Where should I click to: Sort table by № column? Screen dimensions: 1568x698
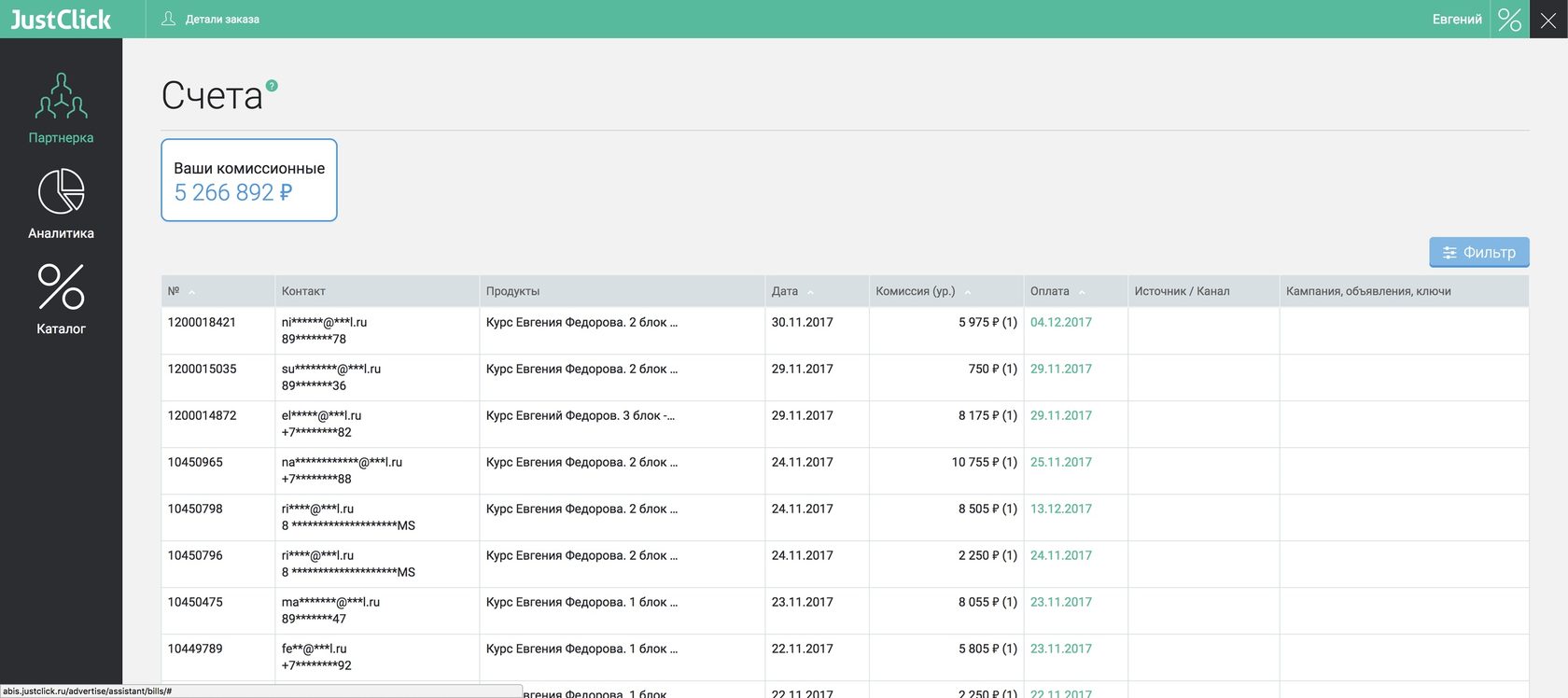[x=175, y=291]
